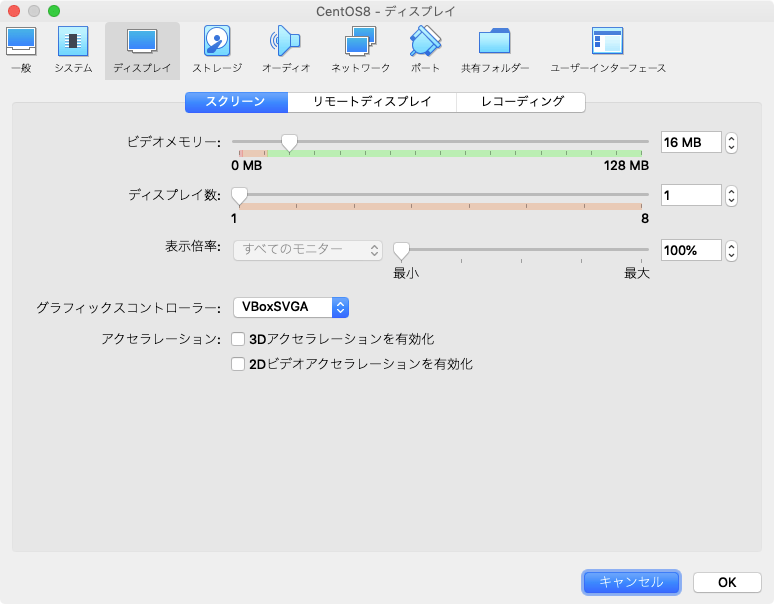
Task: Close the CentOS8 settings window
Action: click(14, 11)
